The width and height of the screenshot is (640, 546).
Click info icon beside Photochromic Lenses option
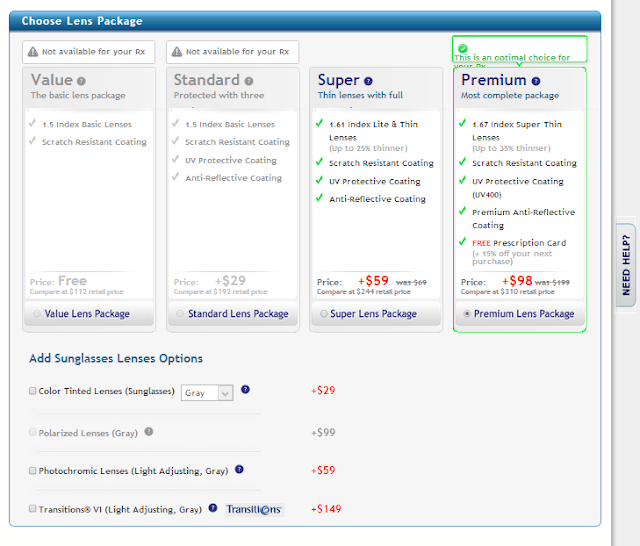tap(239, 469)
